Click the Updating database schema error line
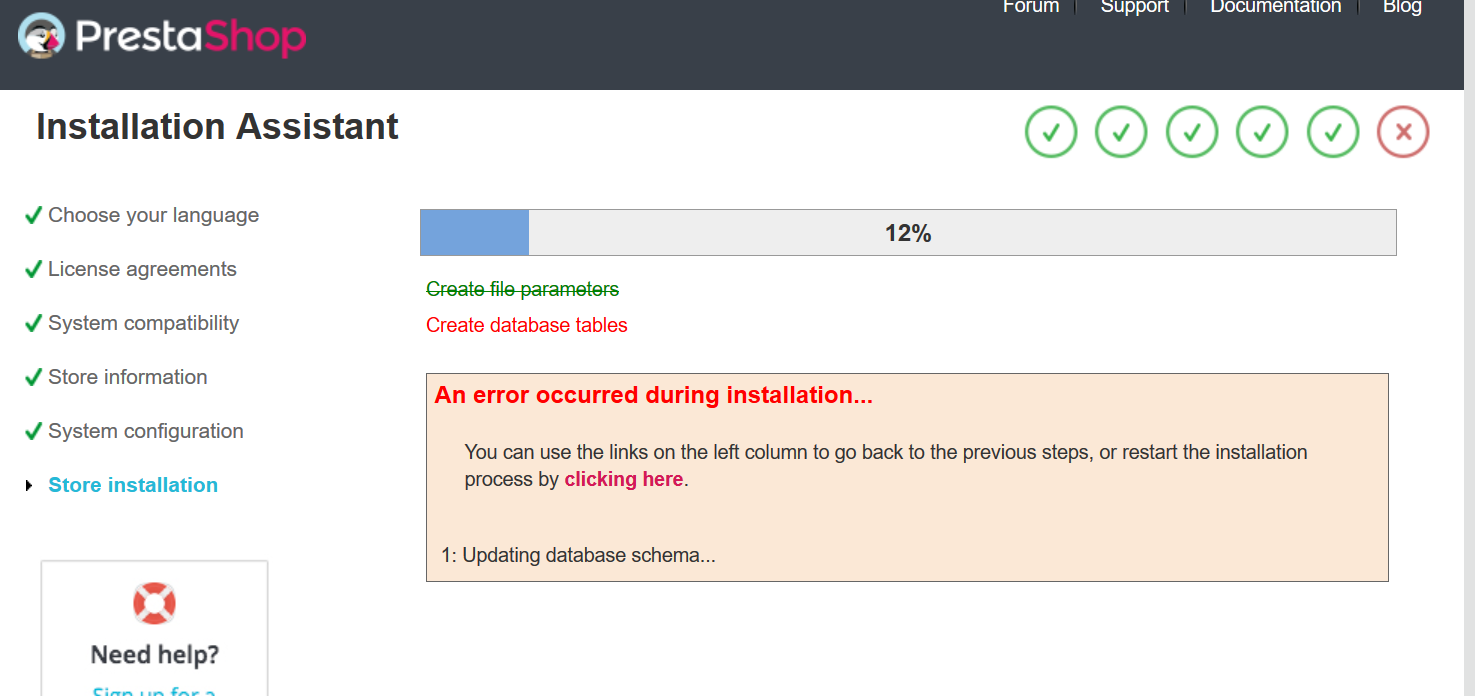 (578, 555)
